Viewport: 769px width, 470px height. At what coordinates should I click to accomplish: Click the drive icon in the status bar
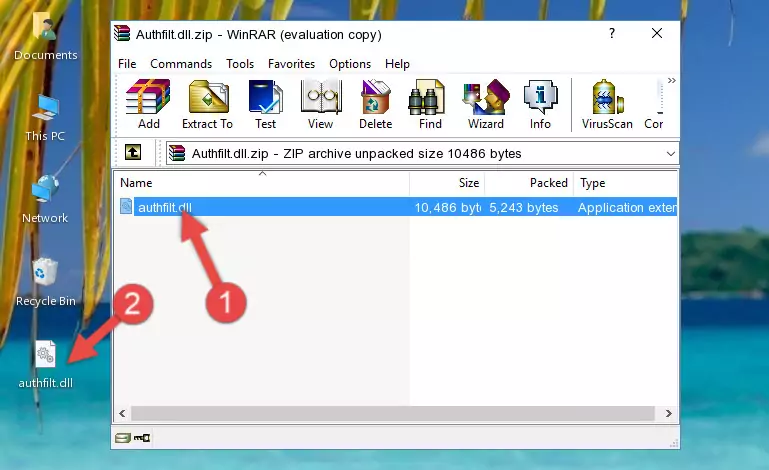point(123,438)
